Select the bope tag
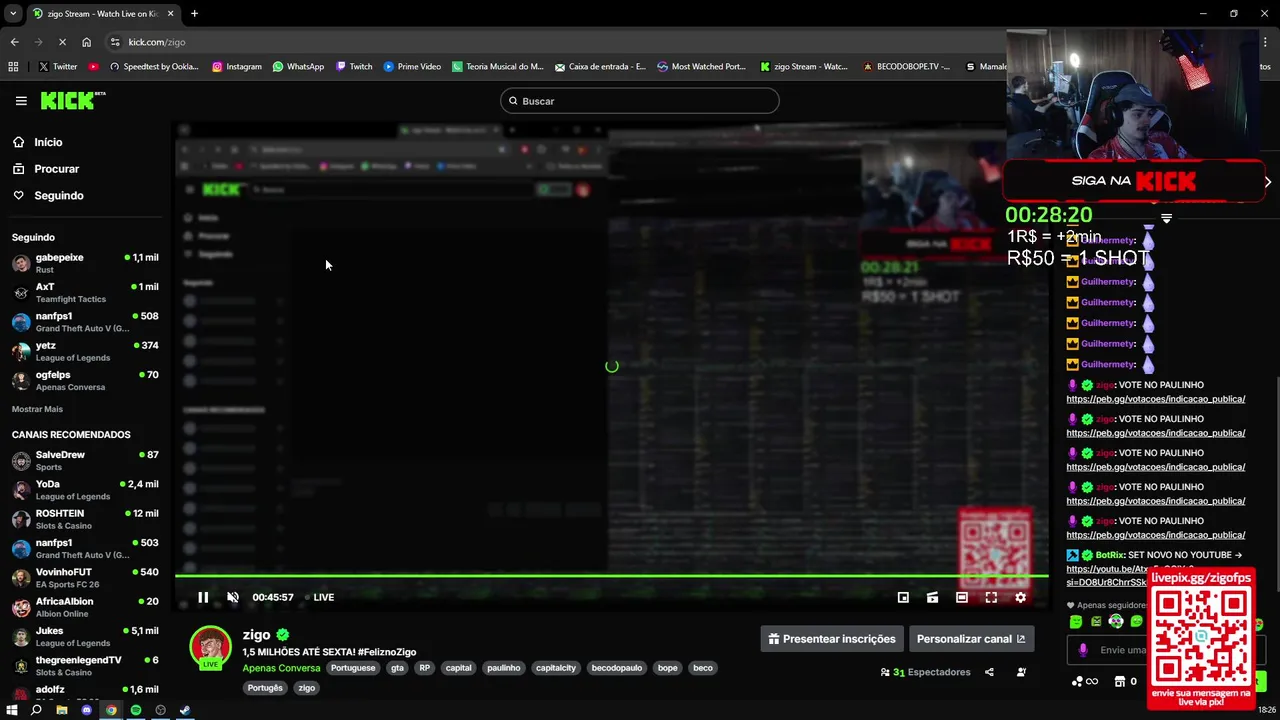The width and height of the screenshot is (1280, 720). (667, 668)
